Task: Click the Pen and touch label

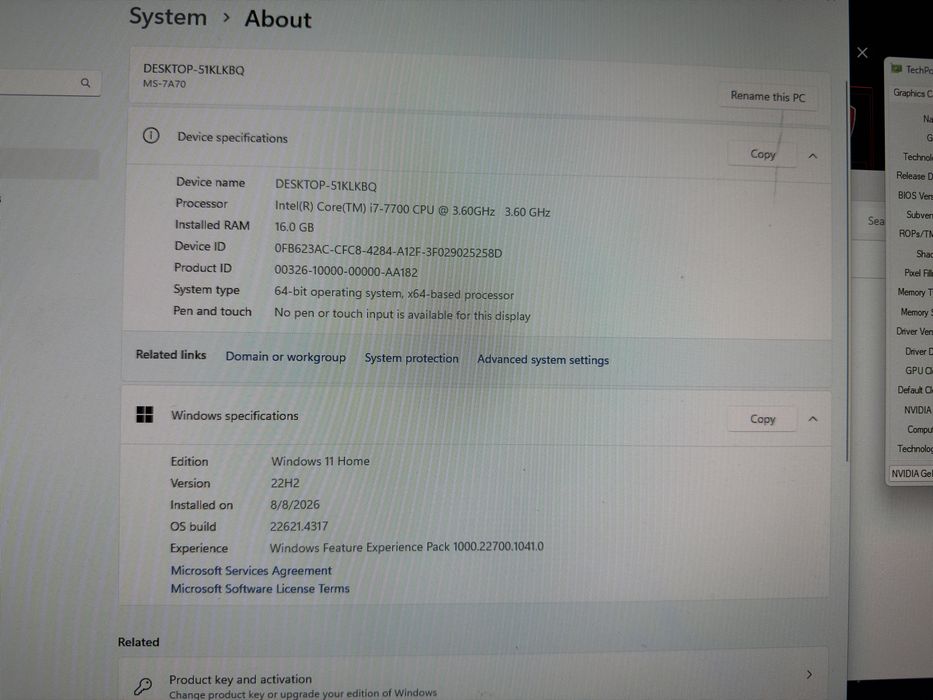Action: [x=212, y=311]
